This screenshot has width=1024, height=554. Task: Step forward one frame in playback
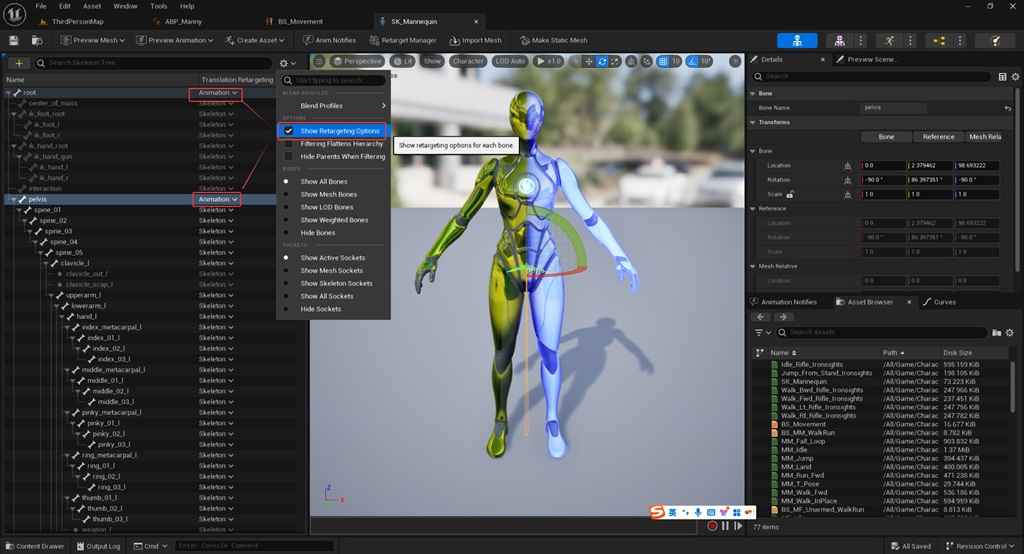[738, 526]
